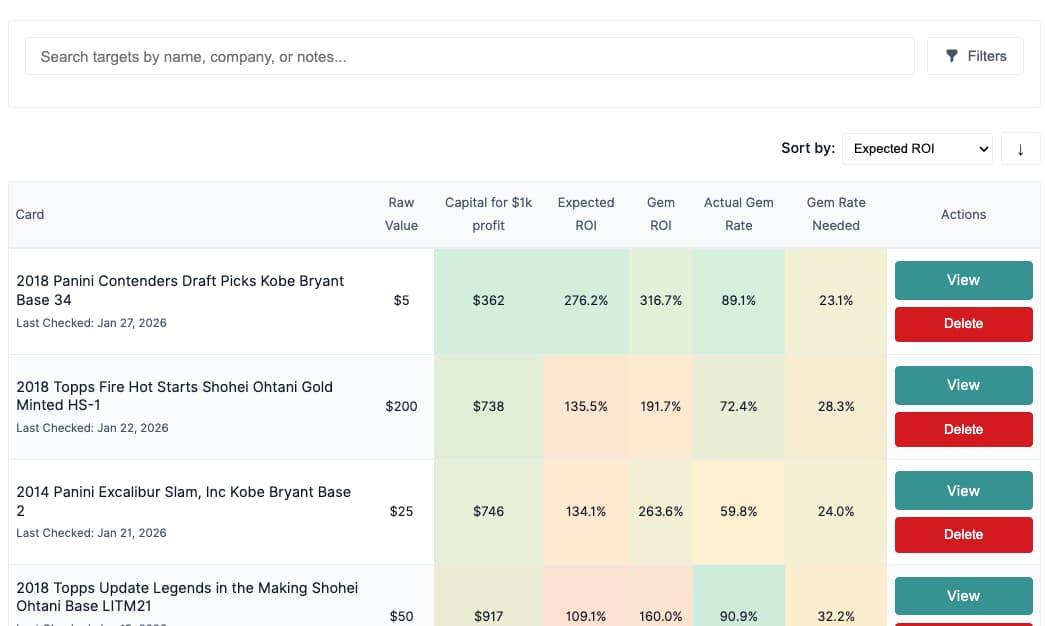Viewport: 1045px width, 626px height.
Task: Click the Actual Gem Rate column header
Action: 738,214
